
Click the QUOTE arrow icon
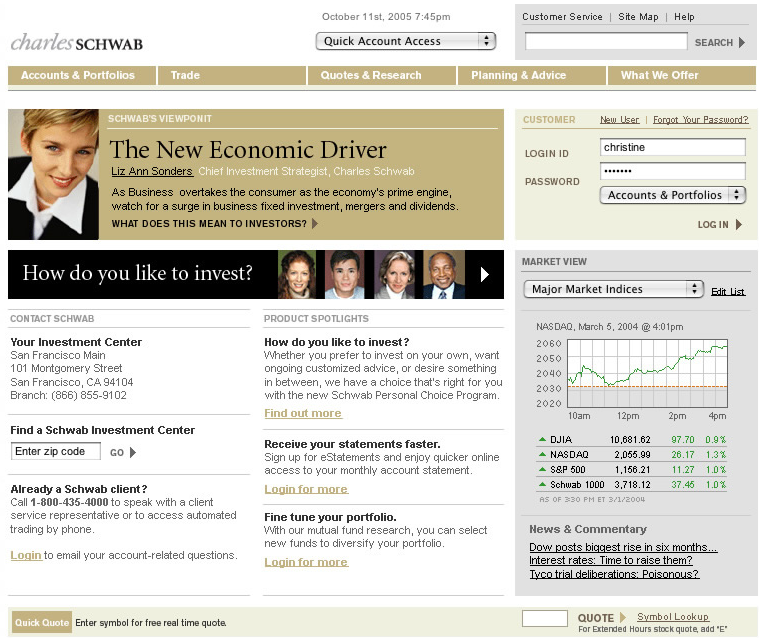(623, 618)
